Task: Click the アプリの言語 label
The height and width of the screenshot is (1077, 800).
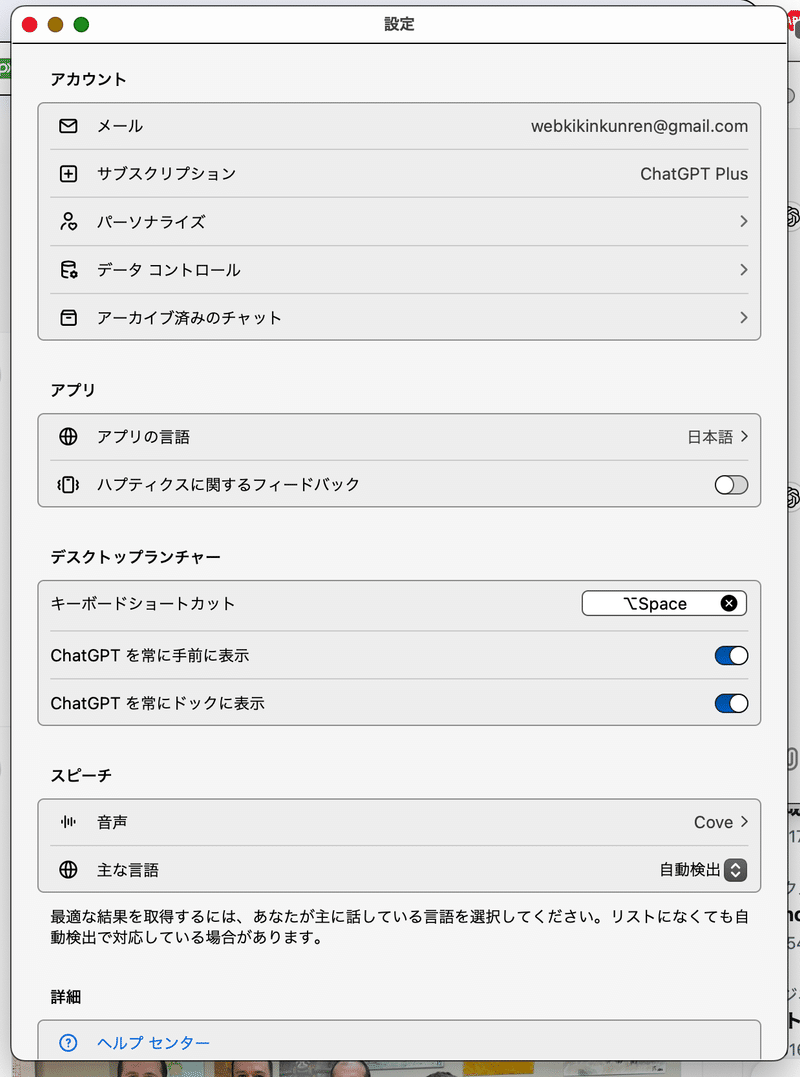Action: [144, 436]
